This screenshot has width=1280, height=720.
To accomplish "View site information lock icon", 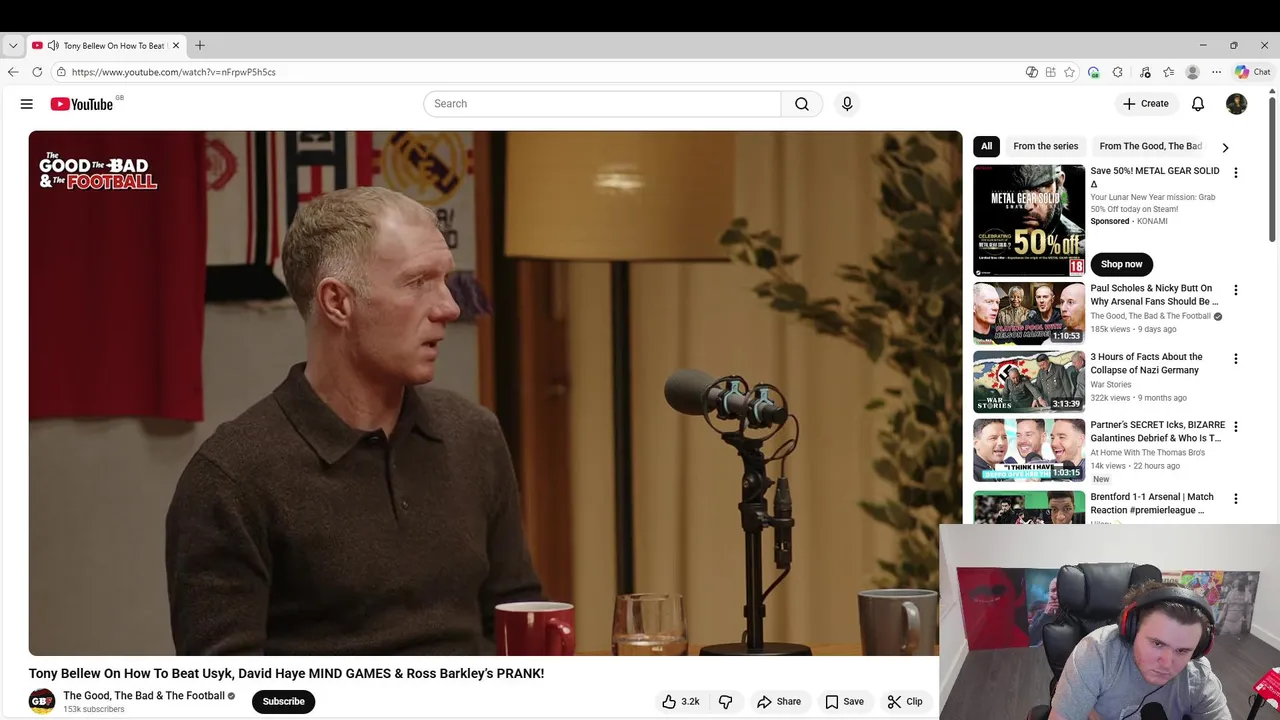I will coord(61,72).
